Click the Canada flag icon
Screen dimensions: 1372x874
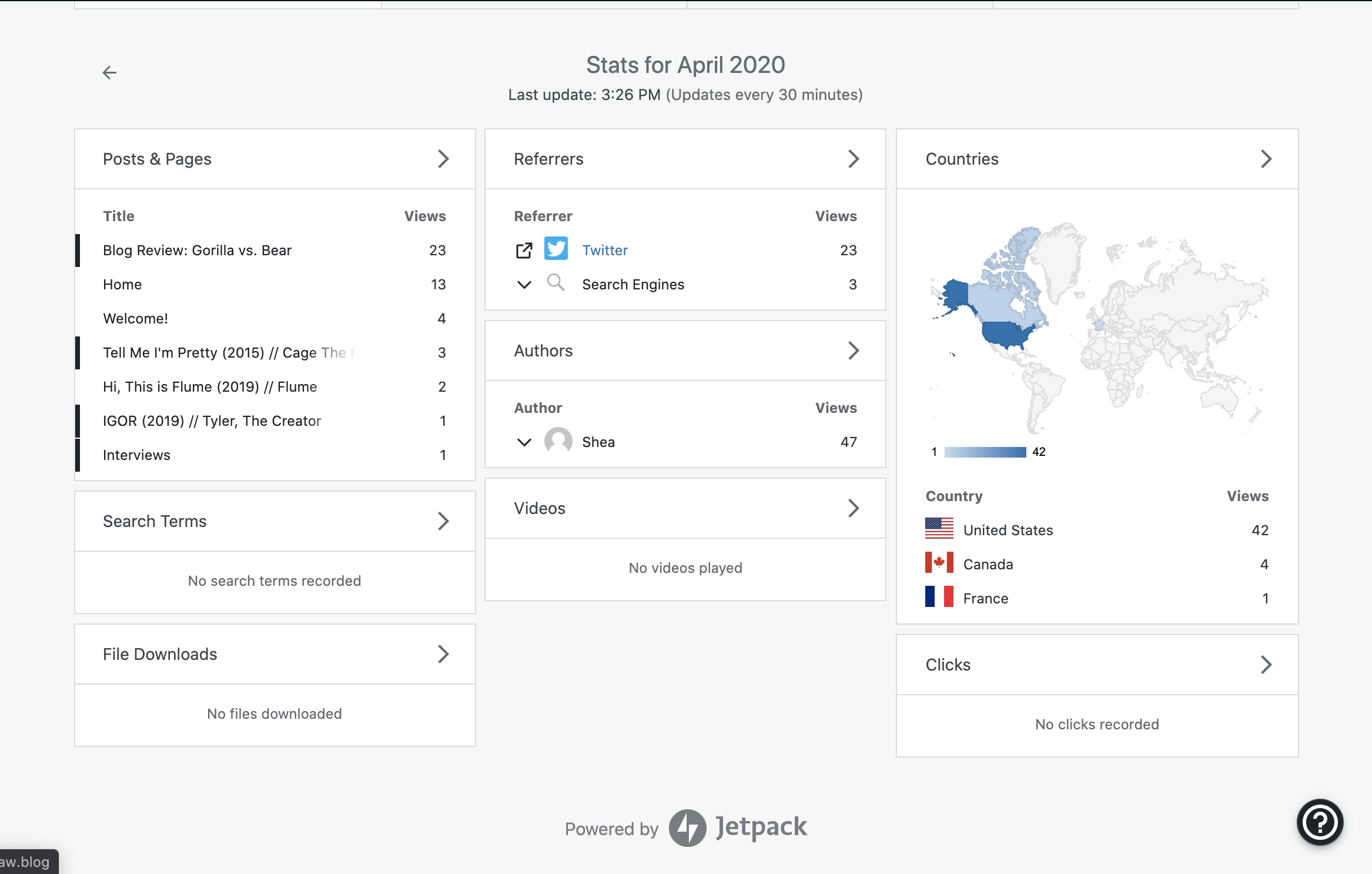pyautogui.click(x=939, y=562)
